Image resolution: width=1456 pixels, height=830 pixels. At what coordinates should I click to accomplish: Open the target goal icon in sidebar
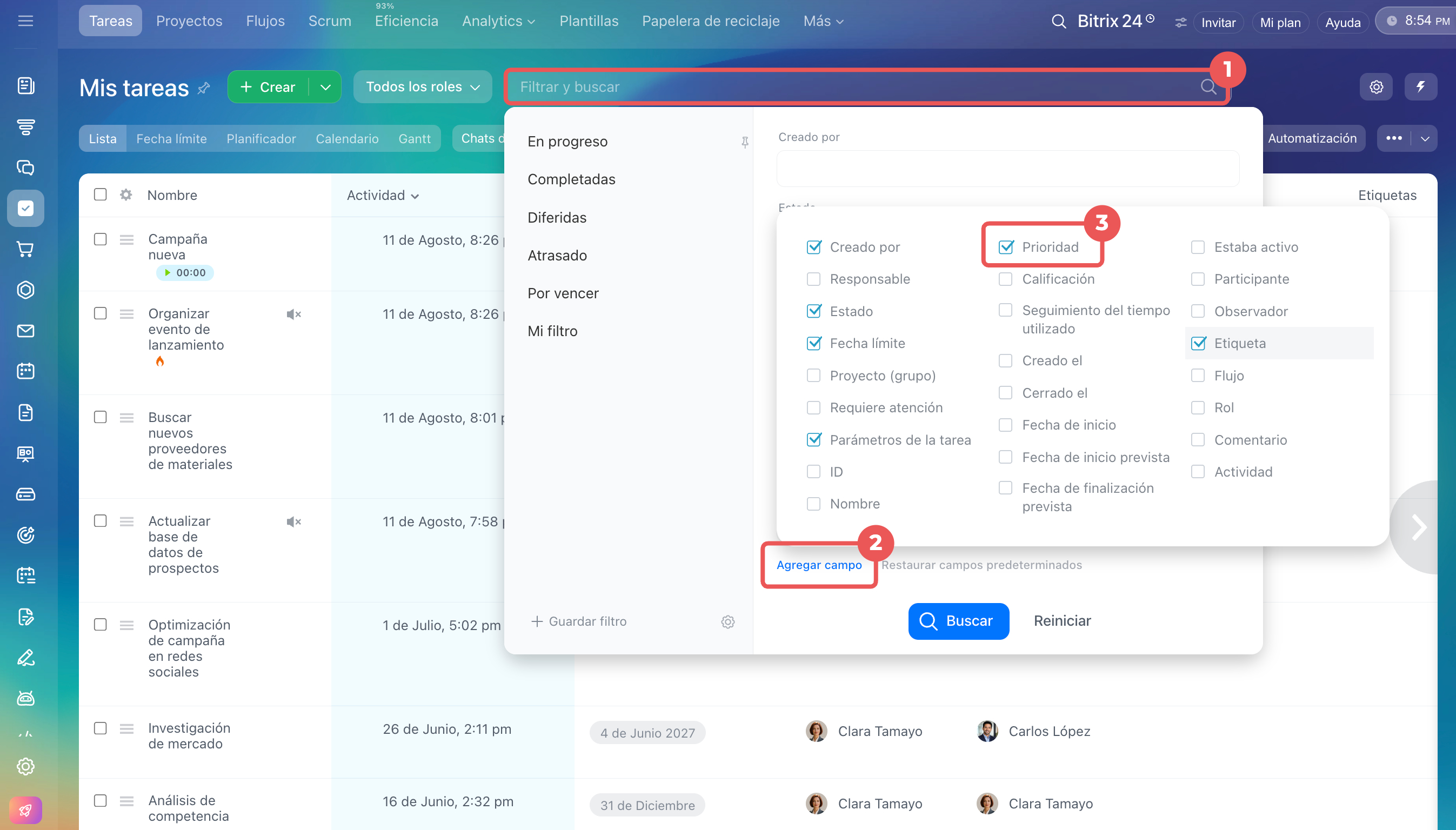(25, 535)
